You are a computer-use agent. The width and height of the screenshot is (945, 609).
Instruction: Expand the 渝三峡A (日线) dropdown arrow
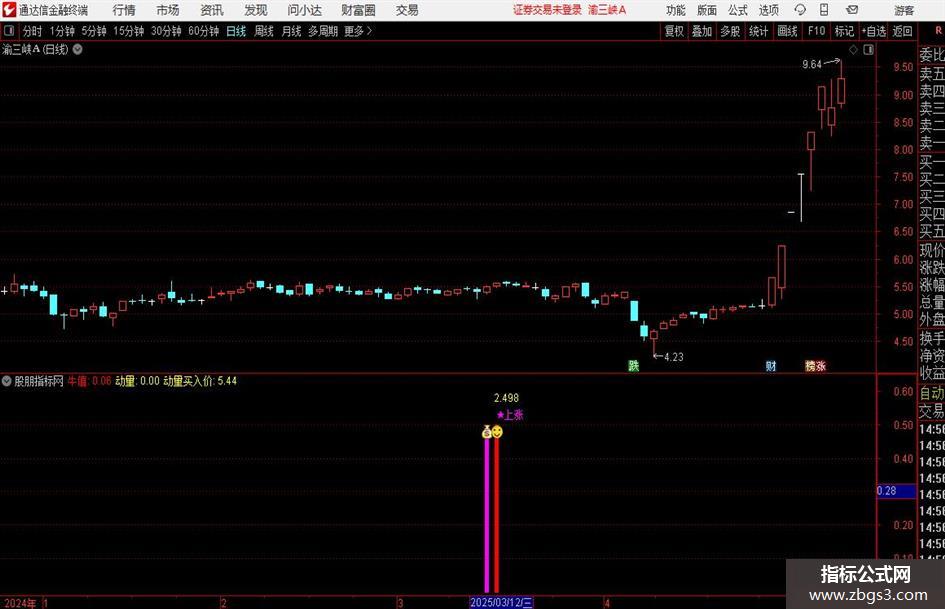coord(78,49)
